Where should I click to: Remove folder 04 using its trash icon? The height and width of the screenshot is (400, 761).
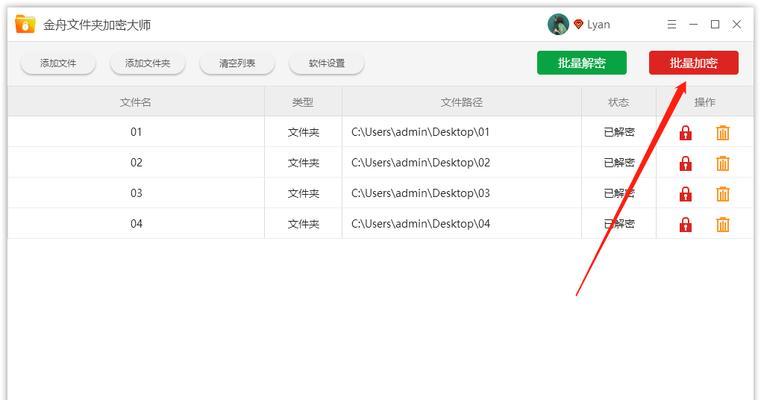(723, 224)
